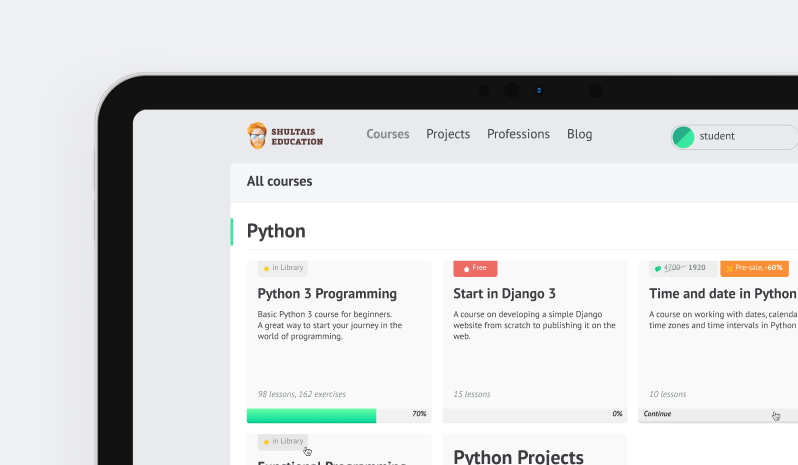
Task: Click the 98 lessons, 162 exercises text
Action: pos(301,394)
